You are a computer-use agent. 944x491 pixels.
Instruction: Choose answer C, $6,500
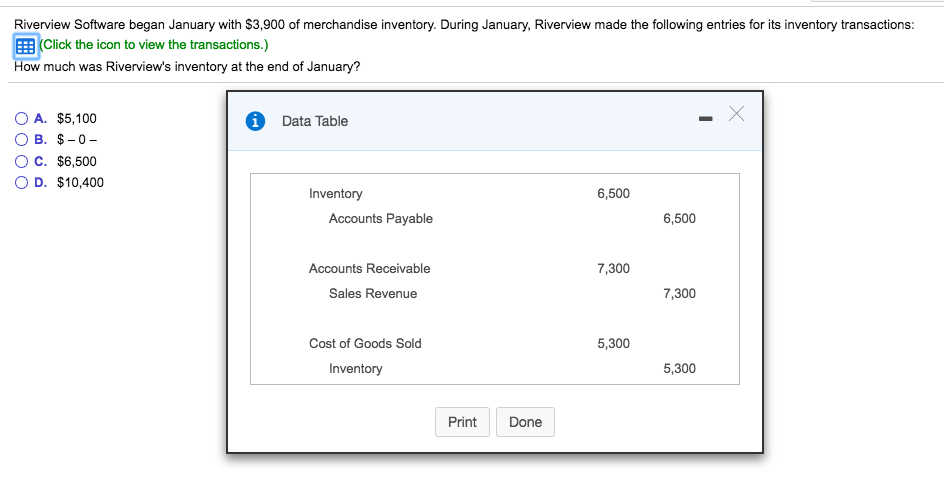coord(22,161)
